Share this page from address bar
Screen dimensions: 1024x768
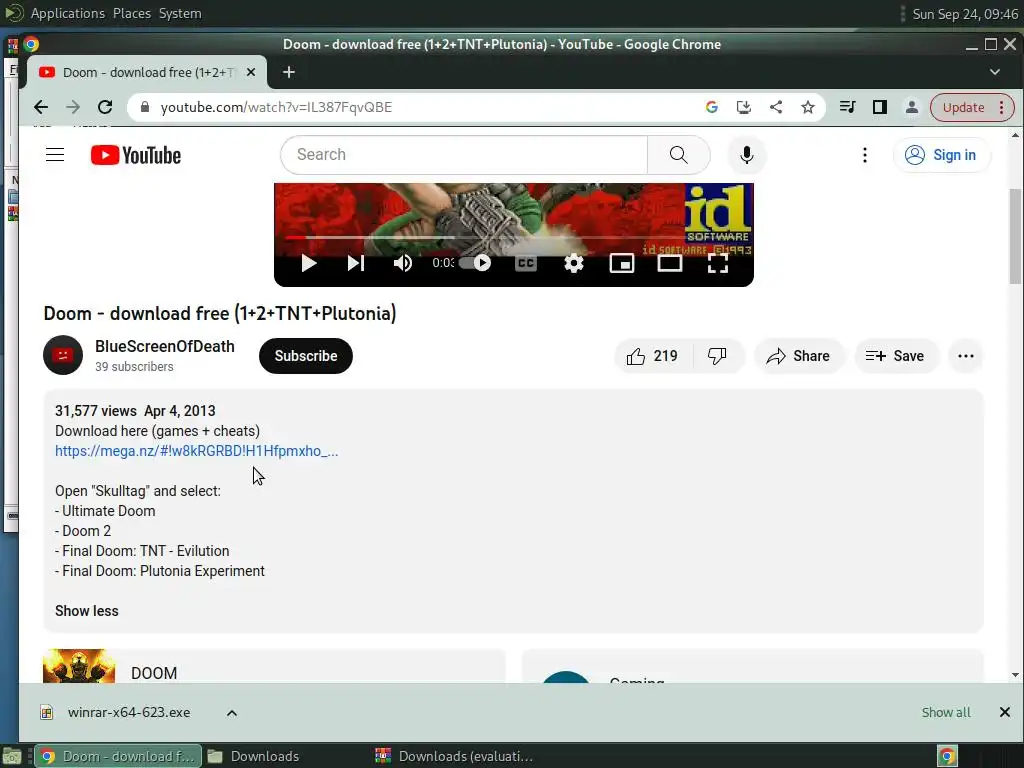click(776, 107)
